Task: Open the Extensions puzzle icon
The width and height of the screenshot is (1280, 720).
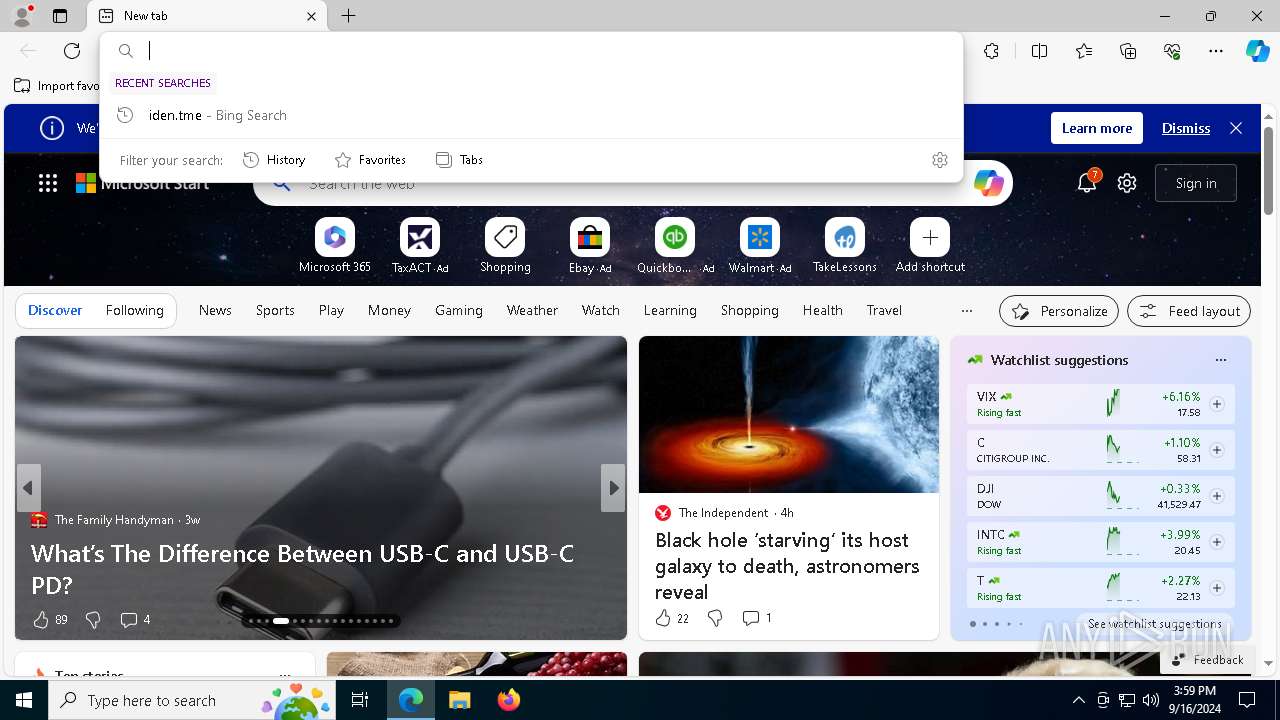Action: tap(991, 51)
